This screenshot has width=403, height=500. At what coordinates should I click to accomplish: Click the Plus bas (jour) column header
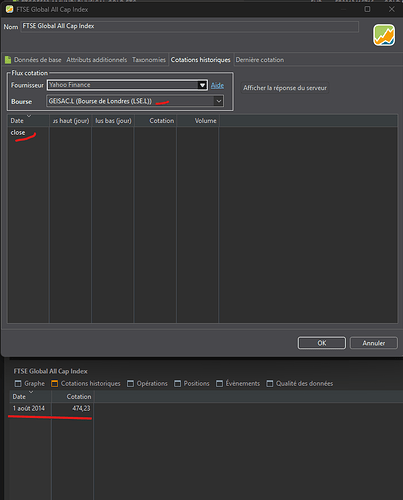click(113, 121)
